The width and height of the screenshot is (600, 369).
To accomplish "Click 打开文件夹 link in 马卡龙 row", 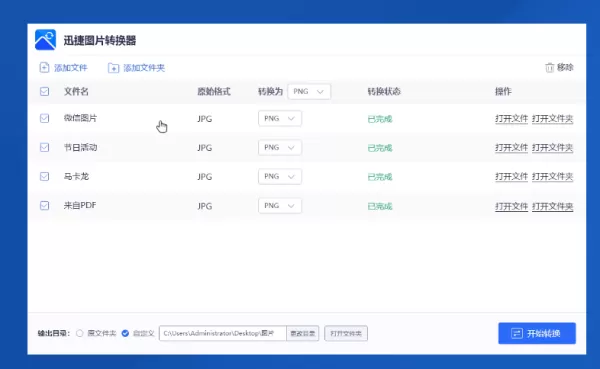I will point(553,177).
